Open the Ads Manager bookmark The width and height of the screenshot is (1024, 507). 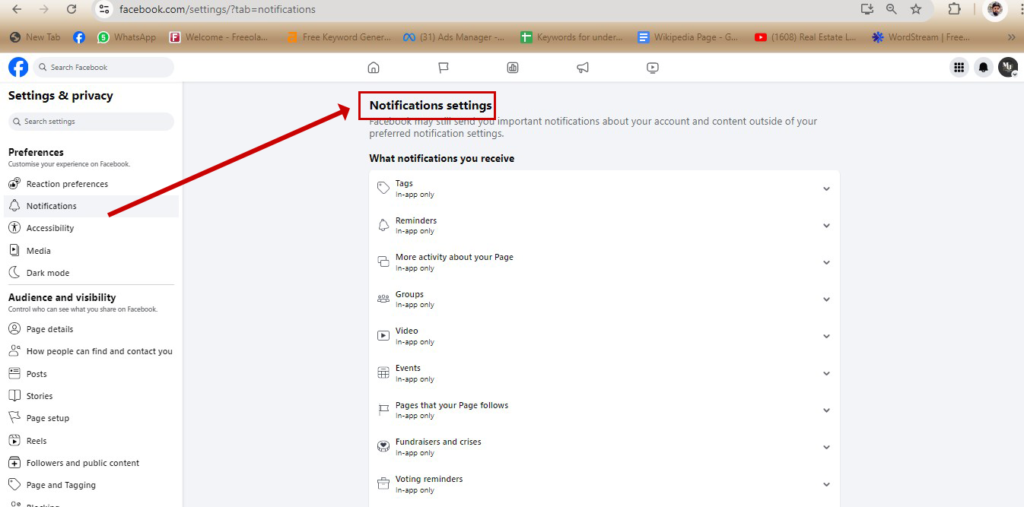tap(453, 38)
